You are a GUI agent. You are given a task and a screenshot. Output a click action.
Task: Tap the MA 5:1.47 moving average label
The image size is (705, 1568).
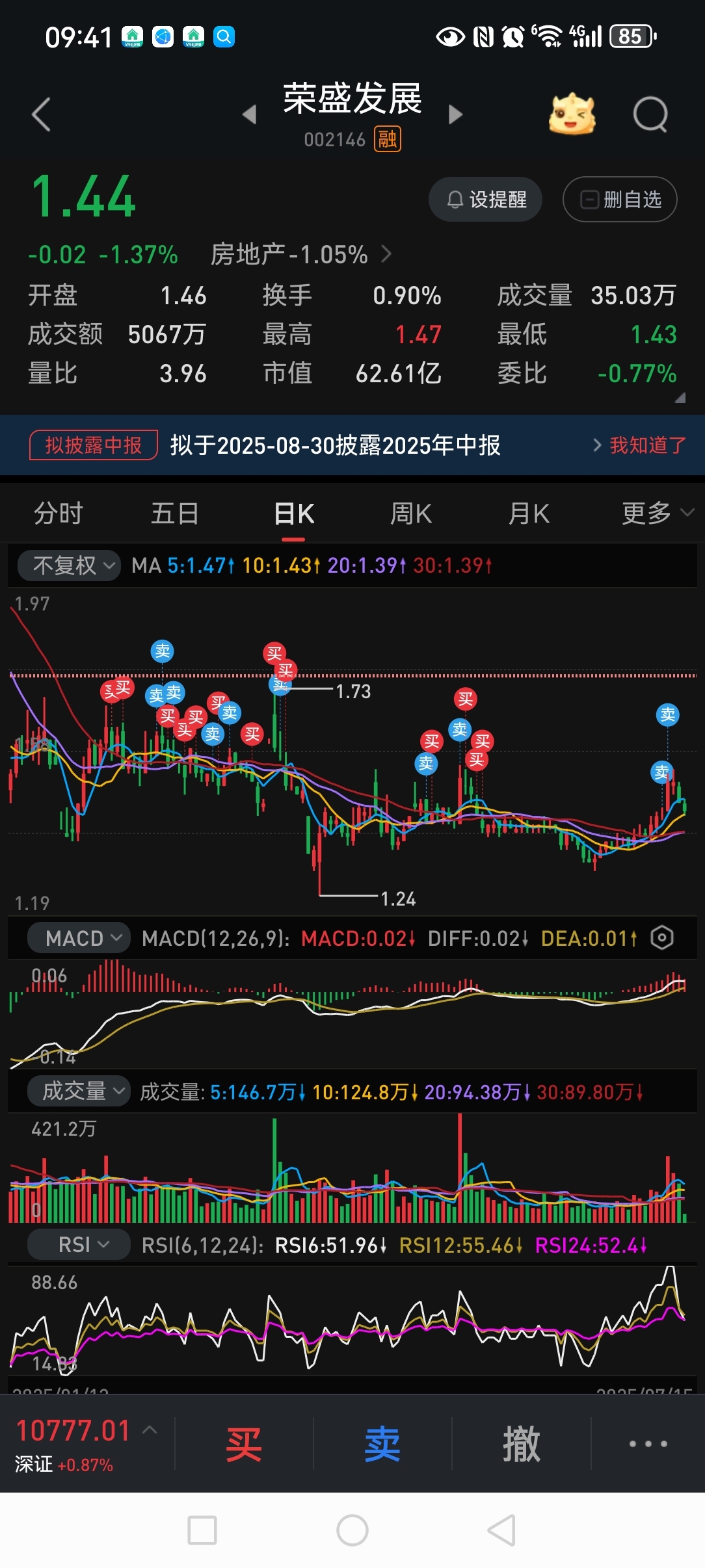coord(201,566)
